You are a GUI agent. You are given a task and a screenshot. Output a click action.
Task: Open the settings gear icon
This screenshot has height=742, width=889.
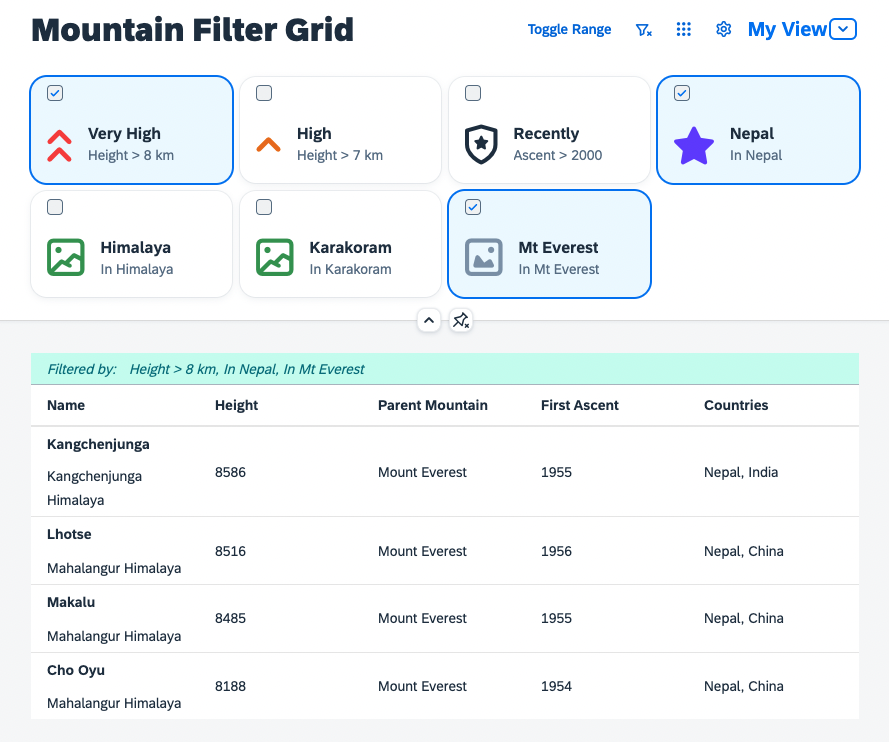click(x=723, y=29)
